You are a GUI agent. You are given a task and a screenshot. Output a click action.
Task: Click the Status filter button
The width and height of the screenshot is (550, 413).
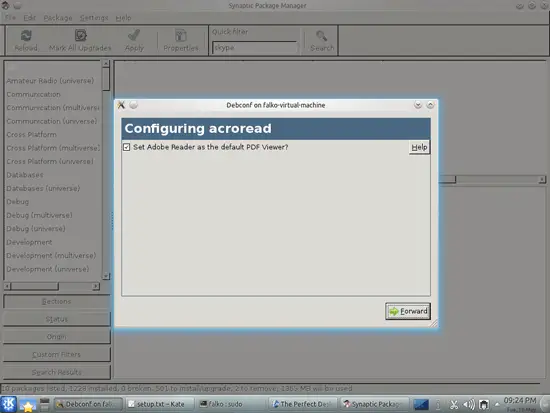(56, 319)
